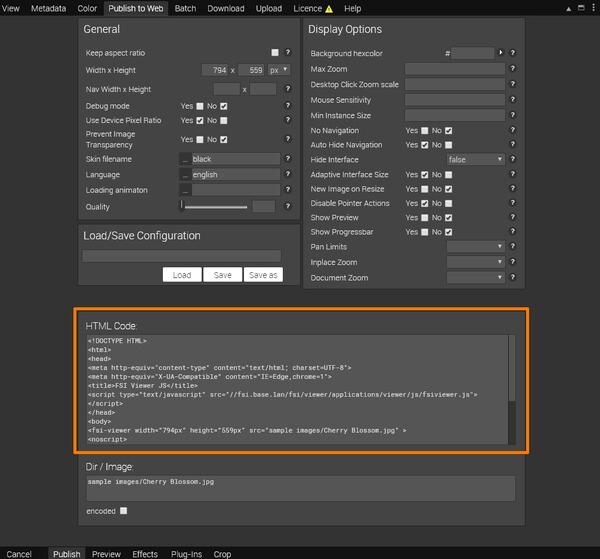
Task: Set Prevent Image Transparency to Yes
Action: 200,140
